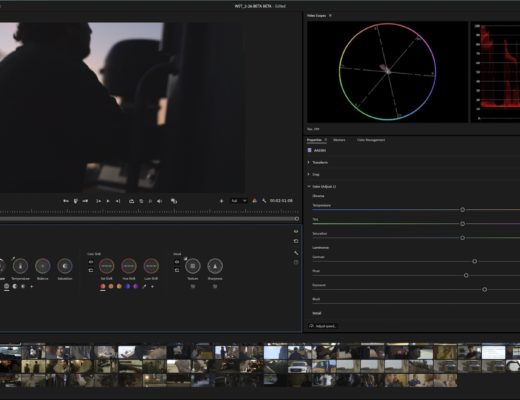
Task: Reset the Detail section
Action: click(x=177, y=270)
